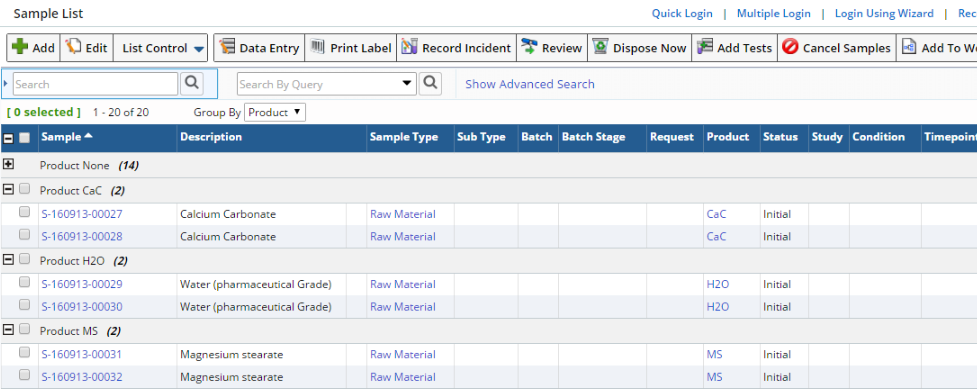Click the Record Incident icon
Viewport: 977px width, 389px height.
click(409, 47)
